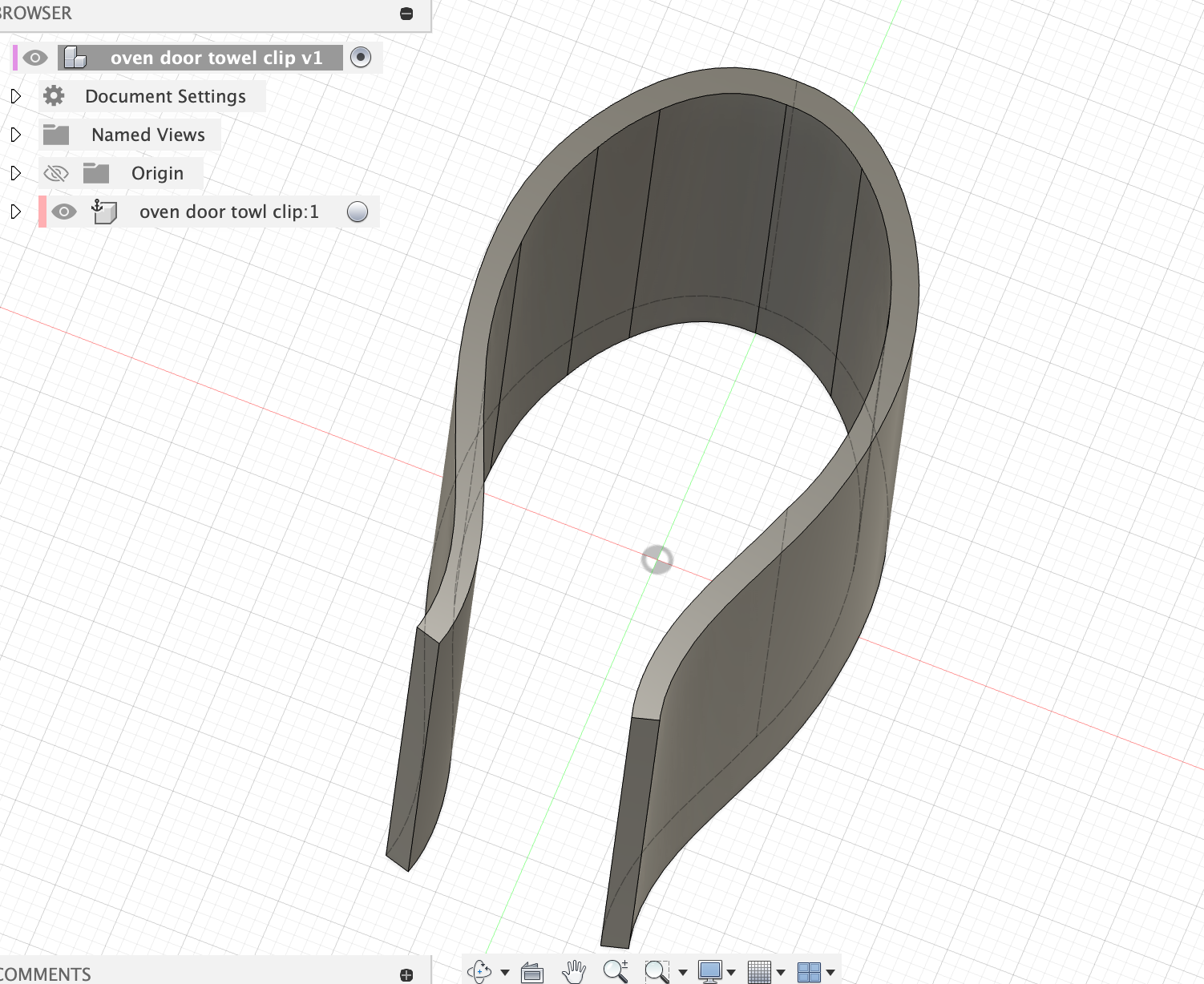The image size is (1204, 984).
Task: Select the Orbit navigation tool
Action: pyautogui.click(x=479, y=971)
